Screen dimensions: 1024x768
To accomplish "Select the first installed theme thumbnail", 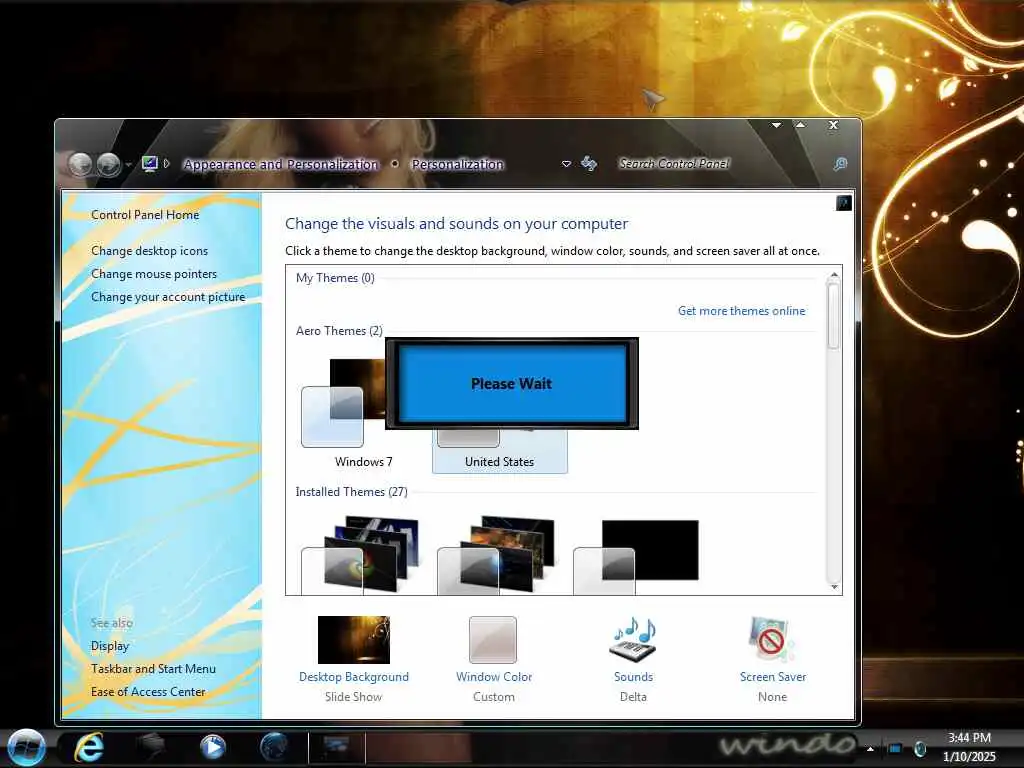I will pyautogui.click(x=360, y=554).
